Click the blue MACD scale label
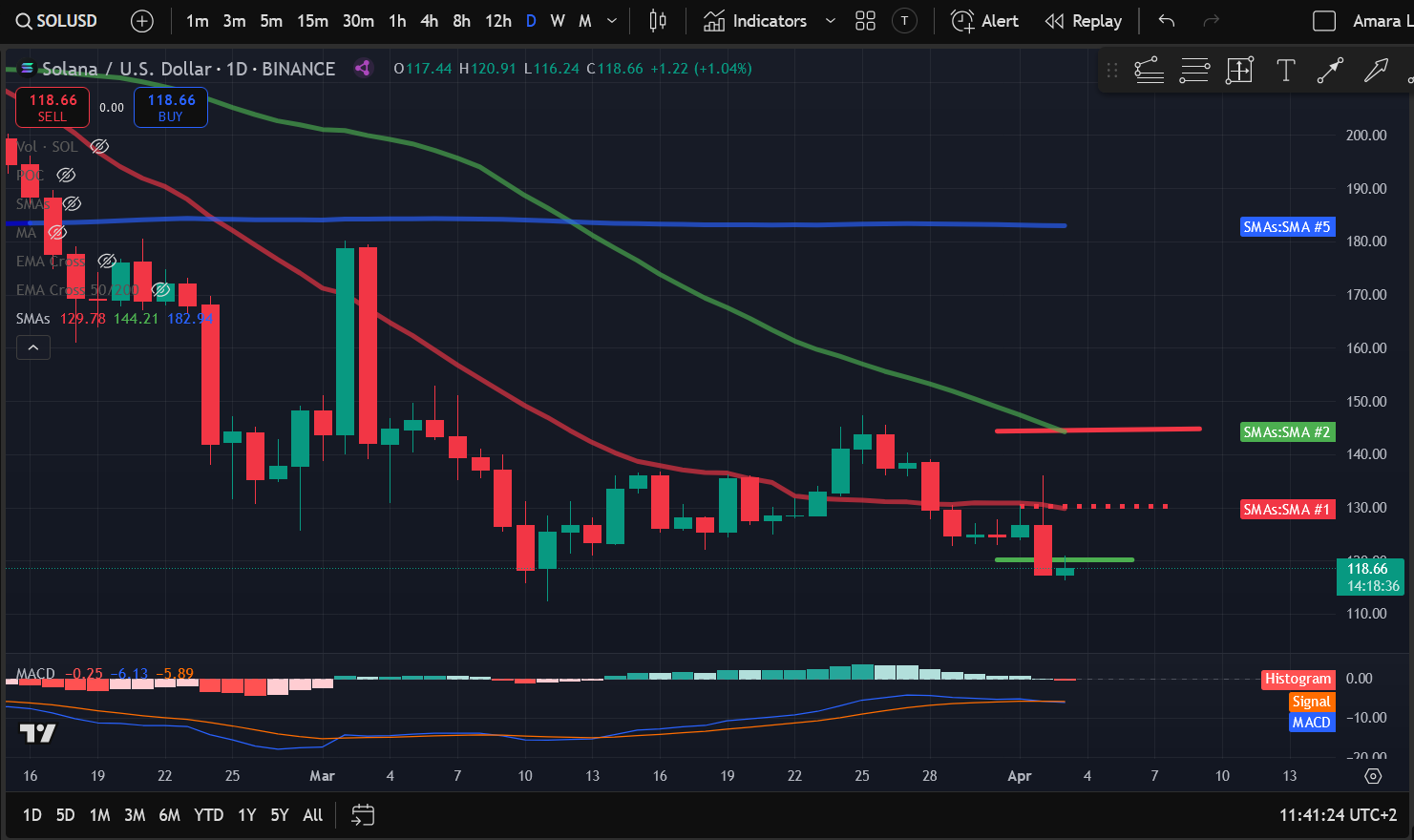The height and width of the screenshot is (840, 1414). tap(1311, 723)
